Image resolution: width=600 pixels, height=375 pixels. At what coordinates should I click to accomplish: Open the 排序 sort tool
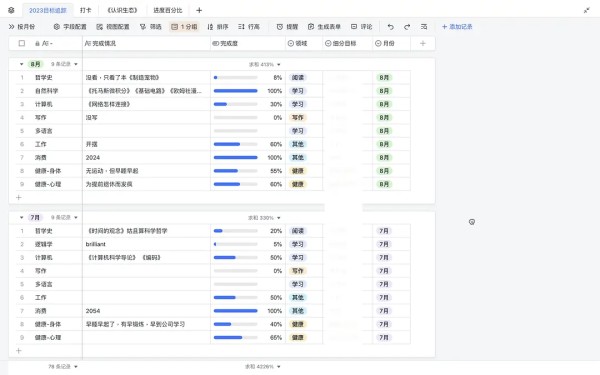(x=218, y=27)
